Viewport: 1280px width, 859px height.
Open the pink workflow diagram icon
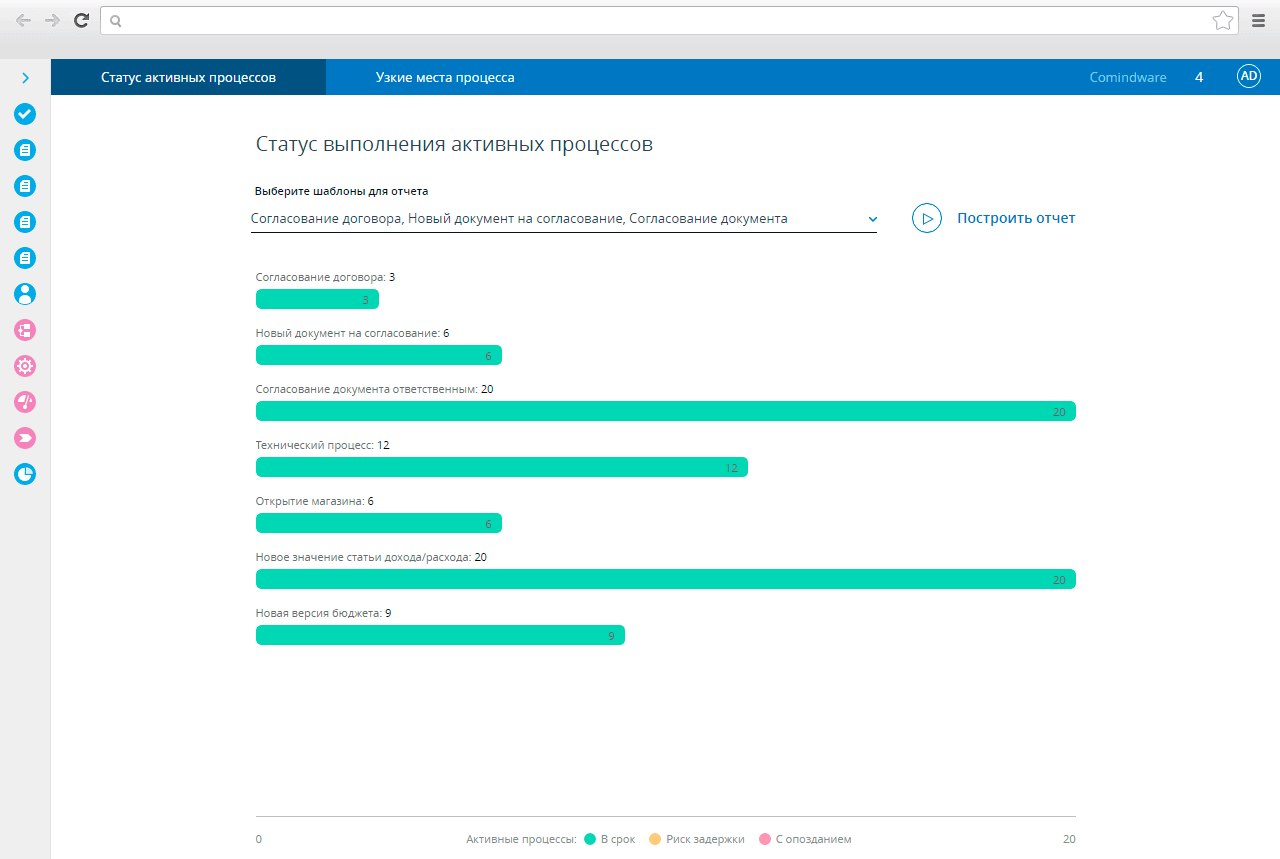click(25, 330)
